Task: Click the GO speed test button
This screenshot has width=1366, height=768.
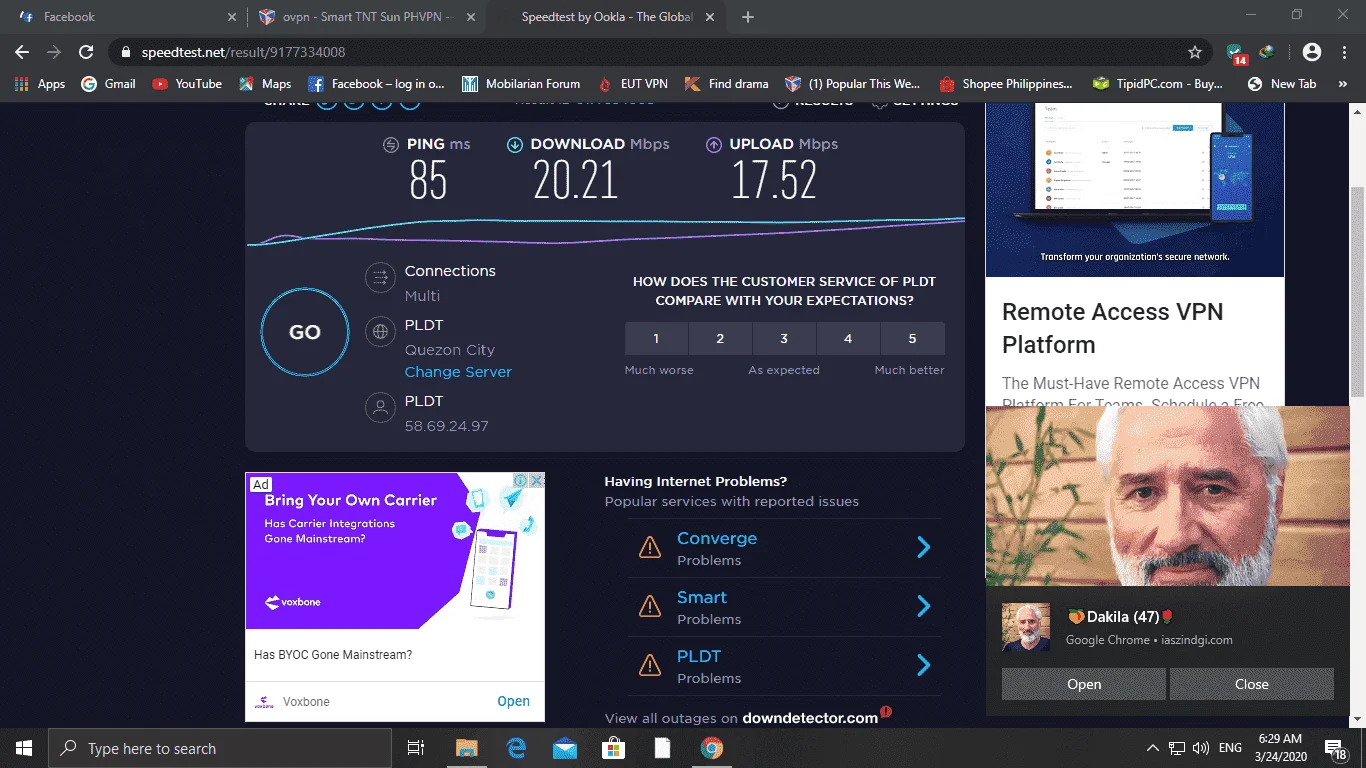Action: click(305, 332)
